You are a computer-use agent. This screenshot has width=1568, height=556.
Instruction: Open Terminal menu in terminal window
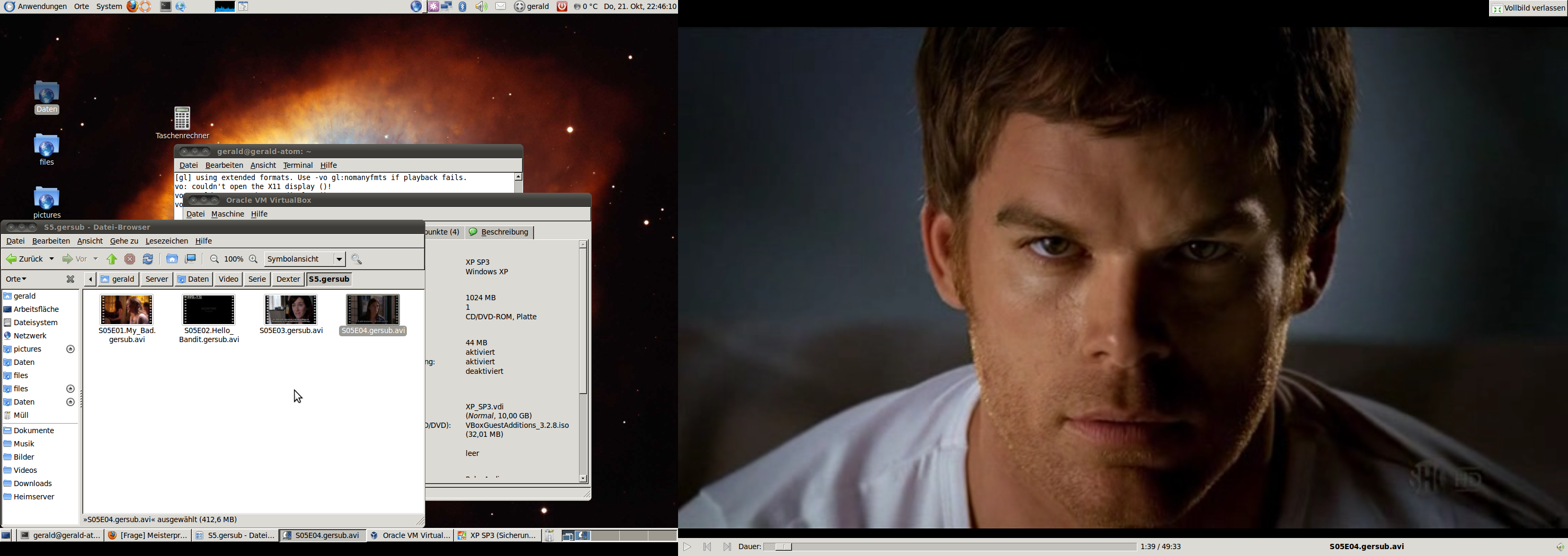pos(298,165)
